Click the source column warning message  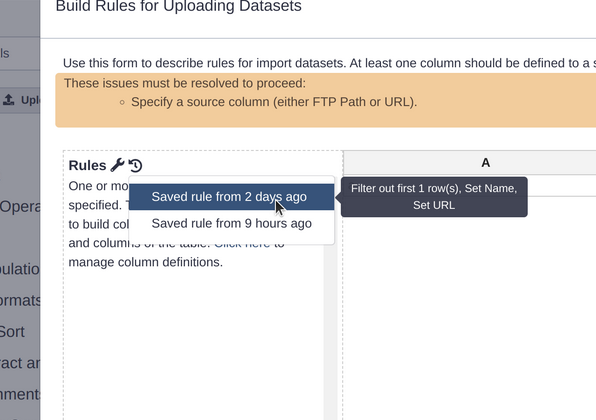click(x=274, y=102)
